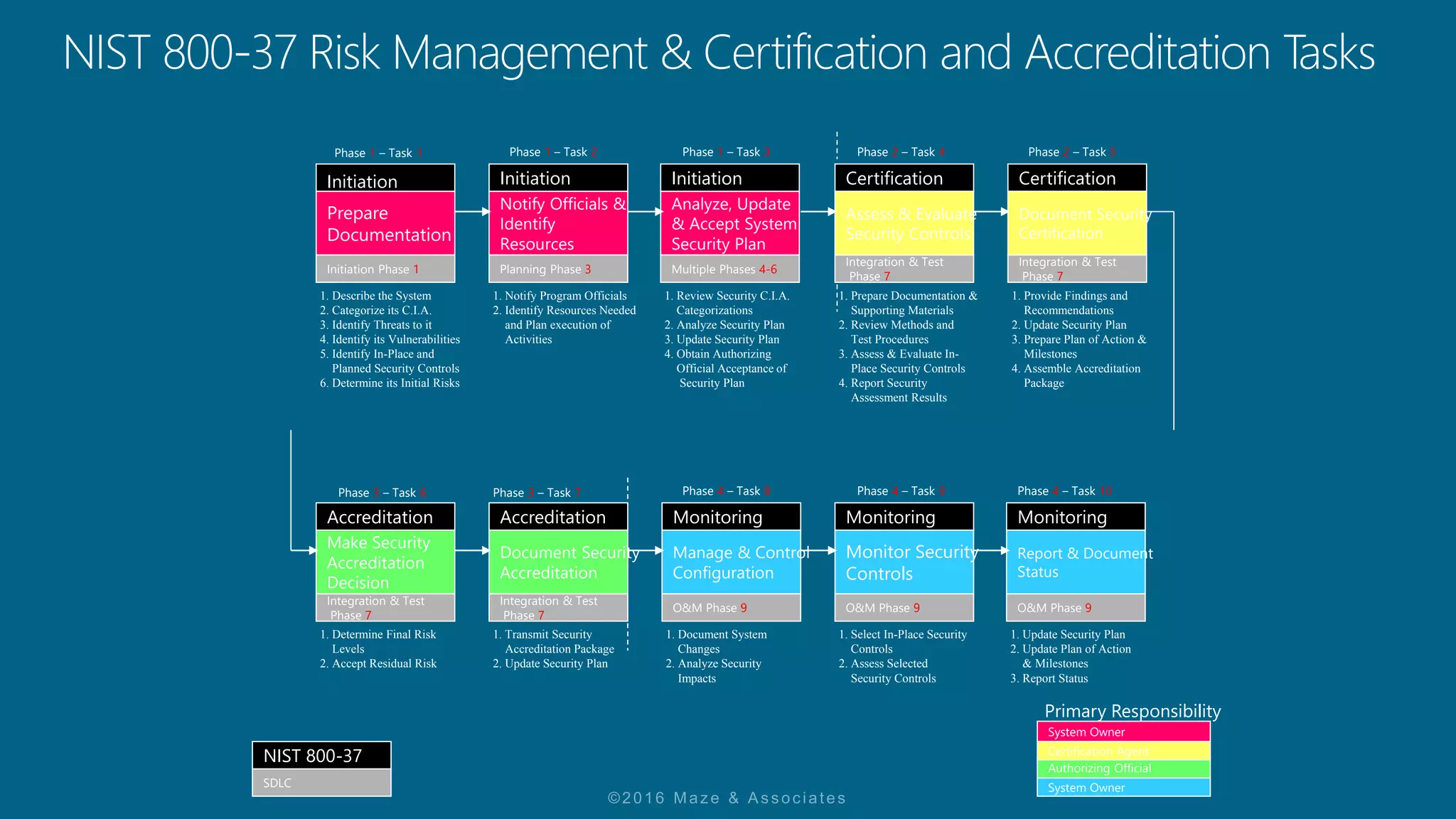Click list item Report Security Assessment Results
Screen dimensions: 1456x819
click(893, 390)
